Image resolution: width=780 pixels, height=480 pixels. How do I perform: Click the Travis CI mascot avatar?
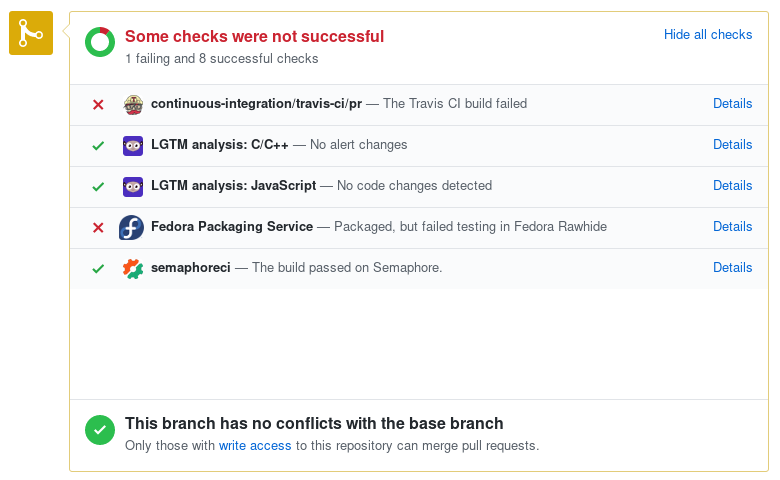[133, 104]
